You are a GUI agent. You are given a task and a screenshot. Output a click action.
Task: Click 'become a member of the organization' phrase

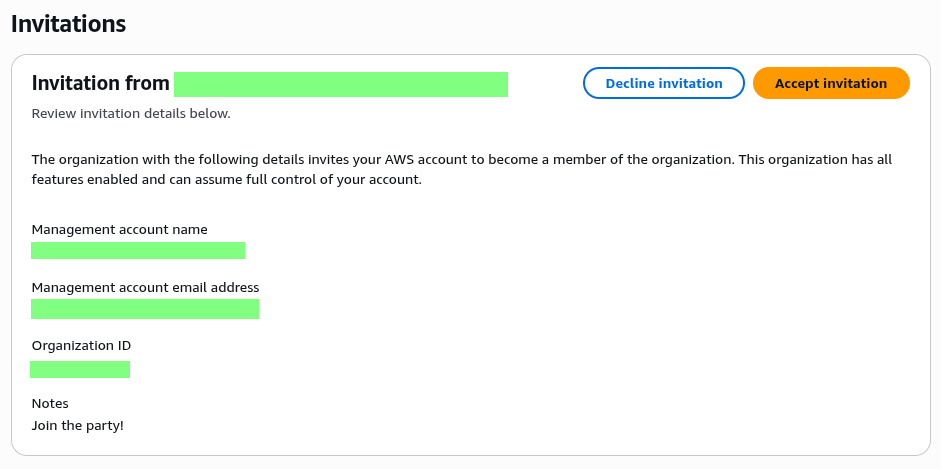(x=603, y=159)
